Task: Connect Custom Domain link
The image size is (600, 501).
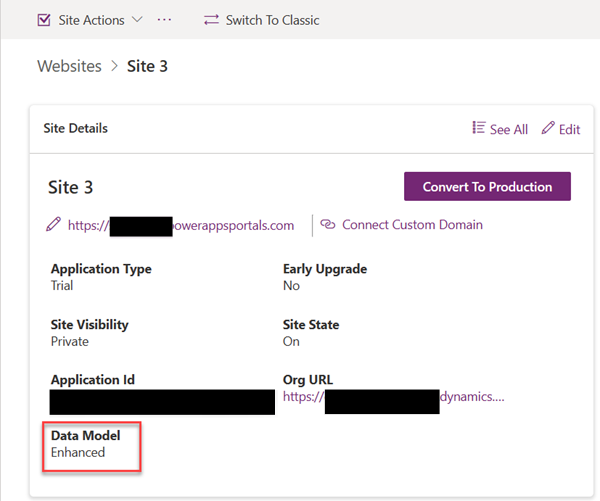Action: click(x=412, y=225)
